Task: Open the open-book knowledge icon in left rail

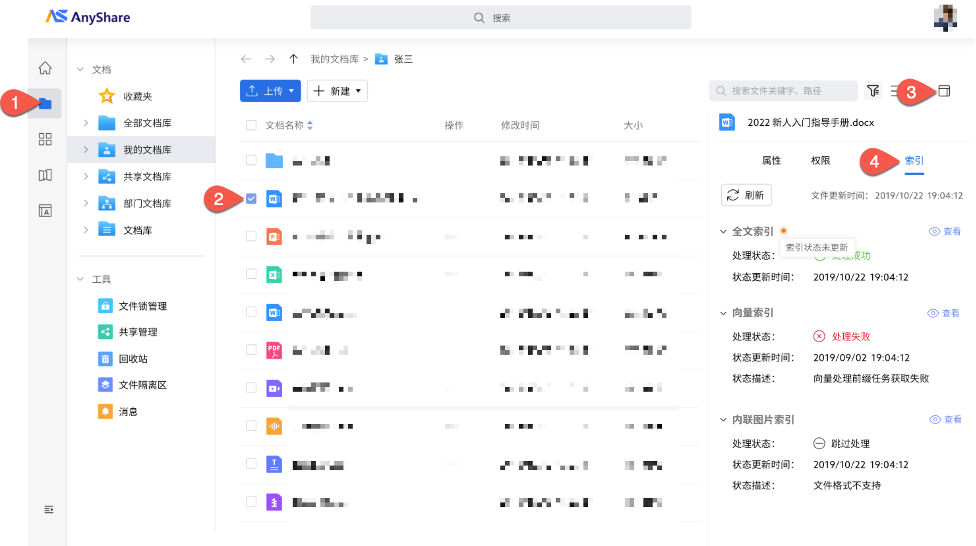Action: [x=45, y=175]
